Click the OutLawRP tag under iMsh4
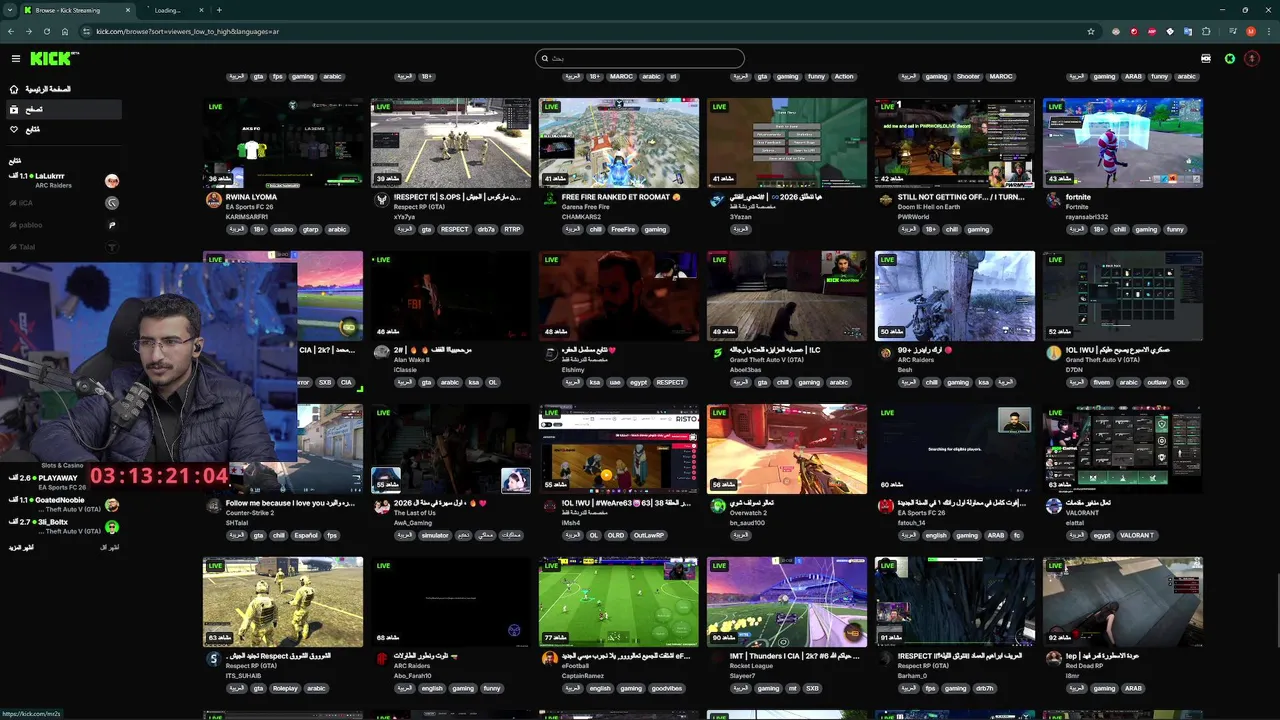The height and width of the screenshot is (720, 1280). (648, 535)
